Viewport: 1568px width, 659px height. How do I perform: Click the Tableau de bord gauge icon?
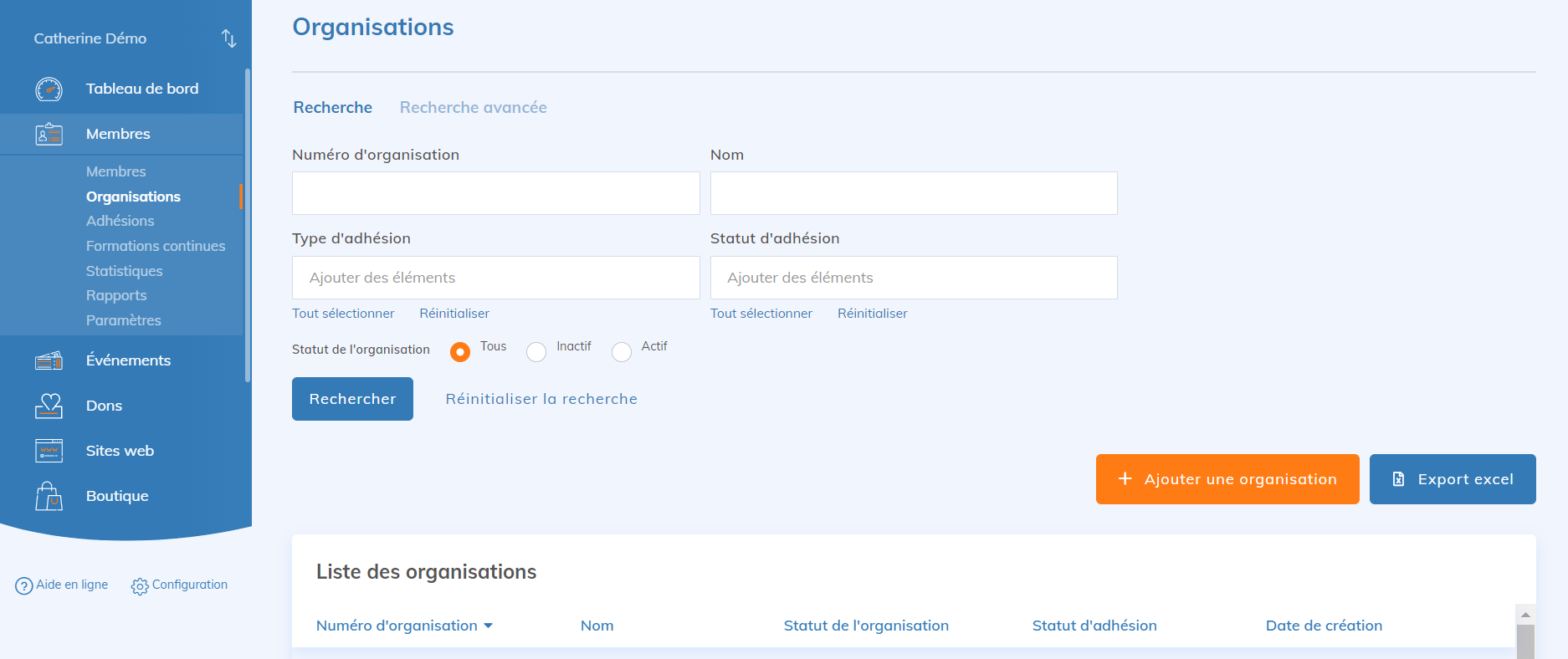49,89
